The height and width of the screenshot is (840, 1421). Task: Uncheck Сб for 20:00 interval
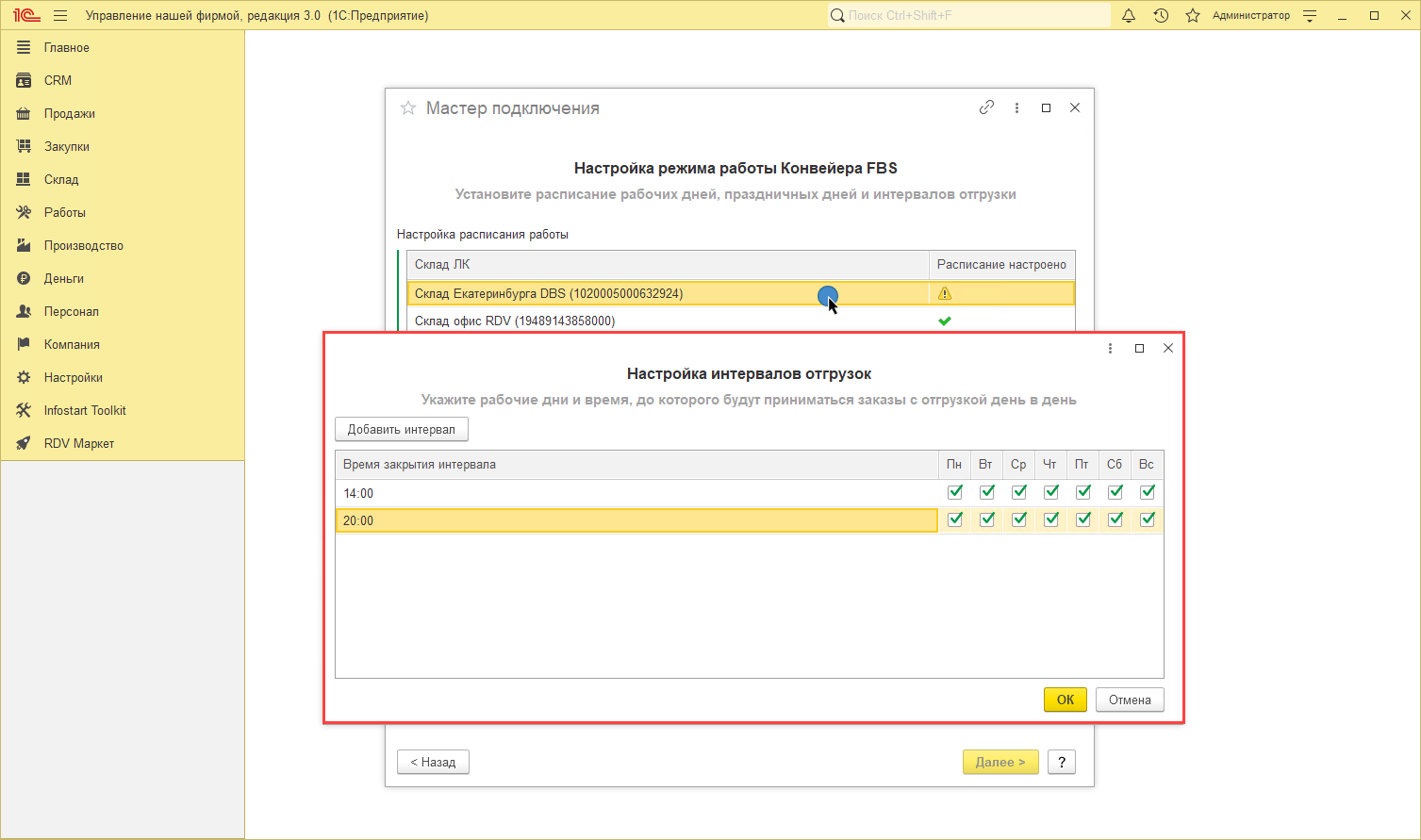click(1115, 519)
